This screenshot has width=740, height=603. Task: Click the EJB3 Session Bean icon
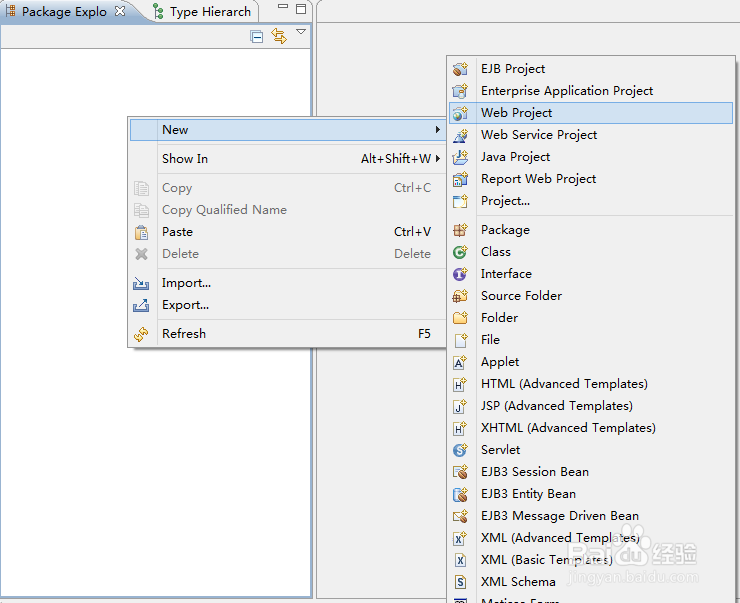click(x=460, y=472)
